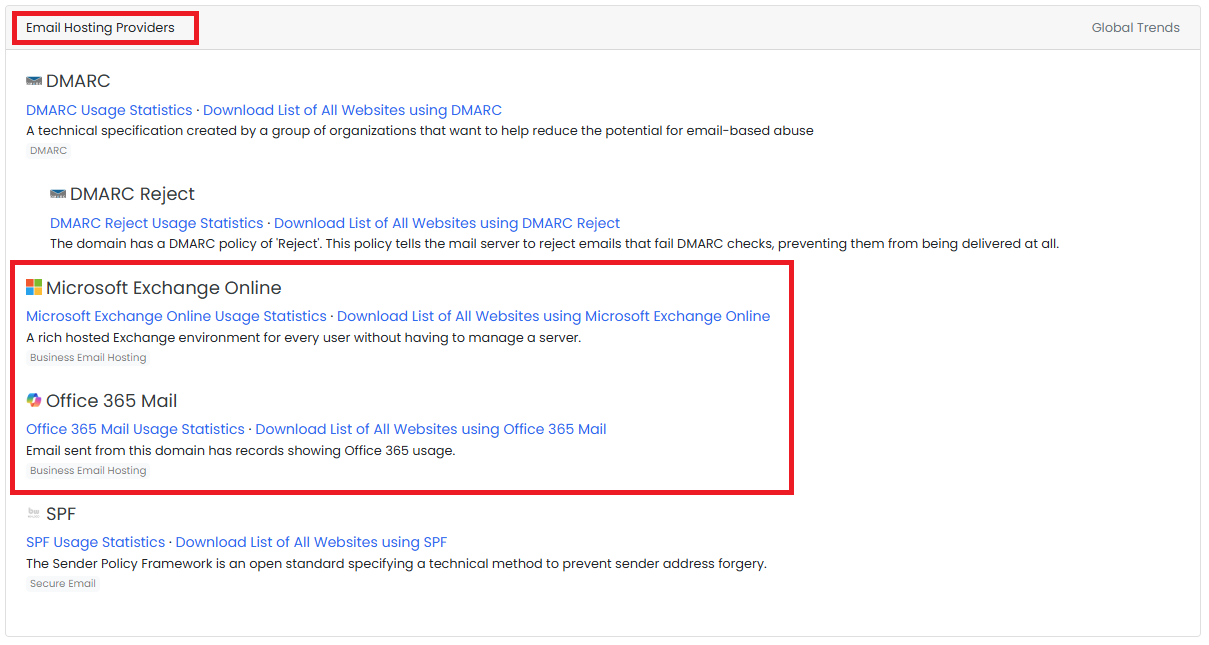
Task: Click the Office 365 Mail logo icon
Action: pos(34,401)
